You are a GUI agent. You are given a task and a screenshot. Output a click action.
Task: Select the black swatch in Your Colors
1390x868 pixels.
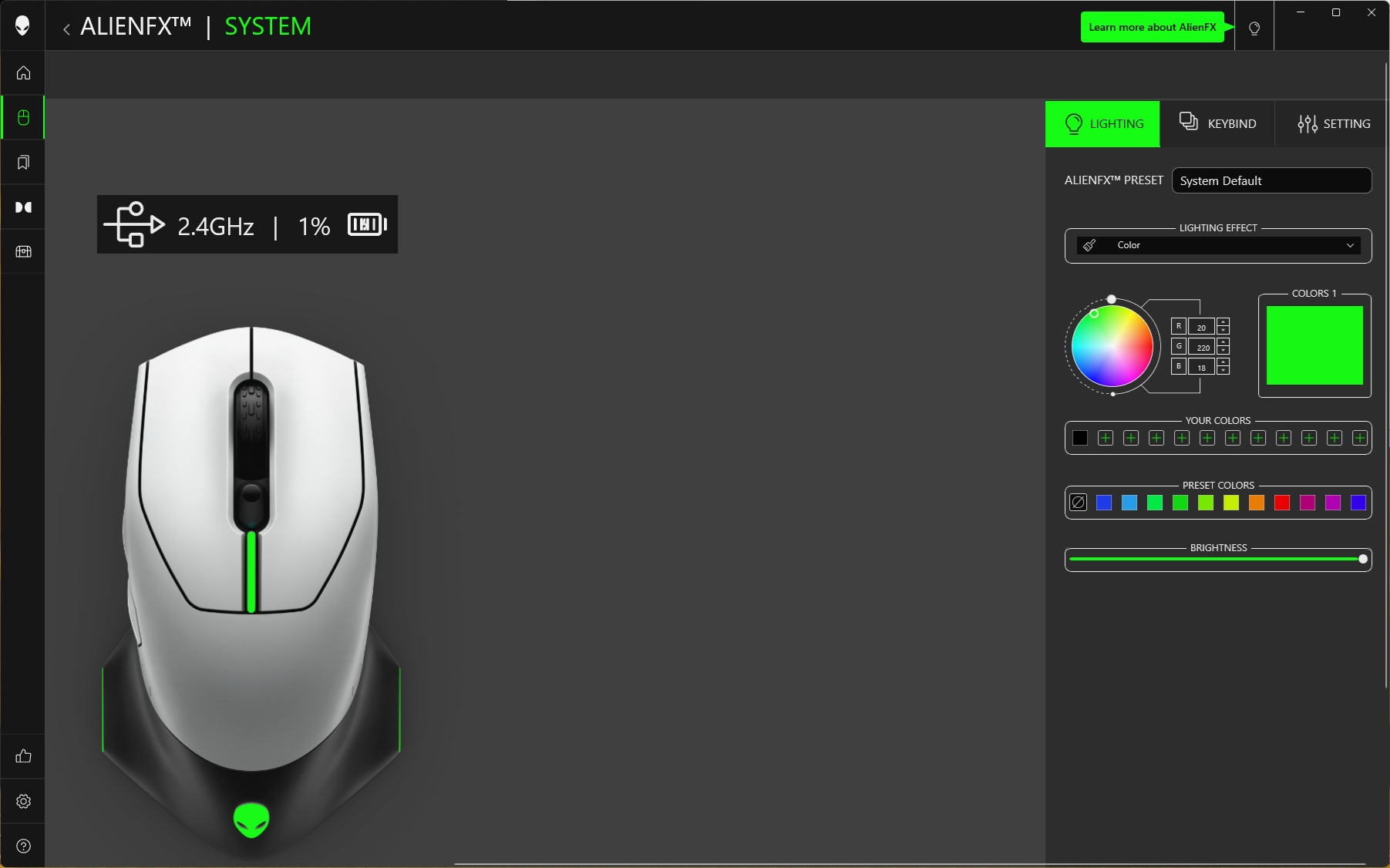(1080, 438)
